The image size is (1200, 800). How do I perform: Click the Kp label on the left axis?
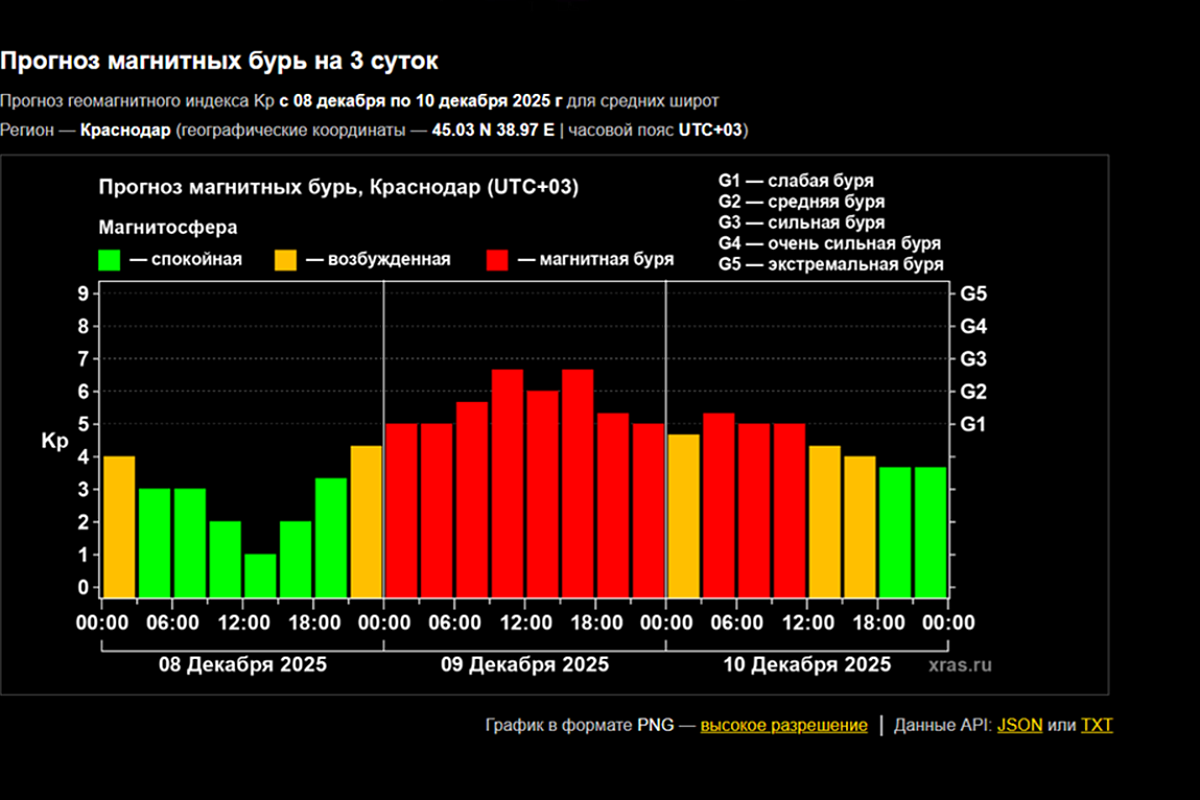click(x=54, y=441)
